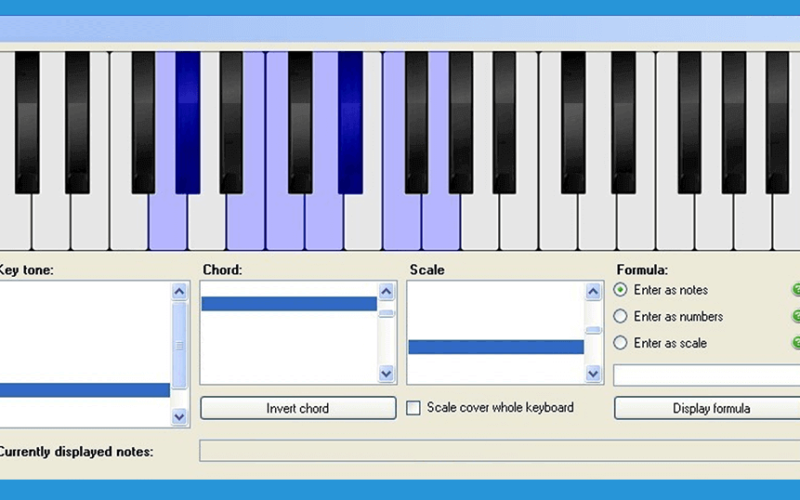This screenshot has width=800, height=500.
Task: Click the Scale list scrollbar thumb
Action: (593, 330)
